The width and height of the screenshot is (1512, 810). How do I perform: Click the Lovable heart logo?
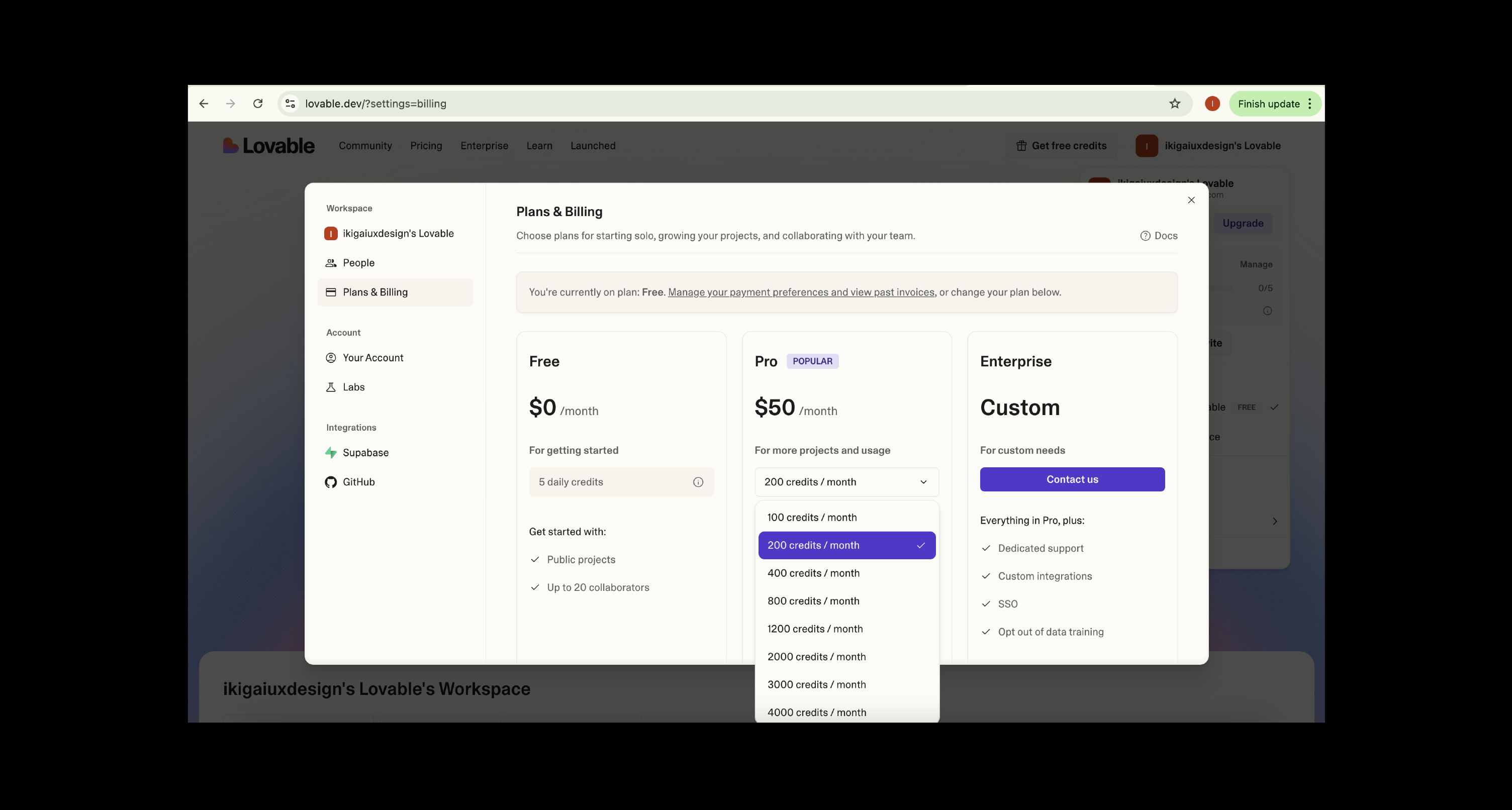230,146
